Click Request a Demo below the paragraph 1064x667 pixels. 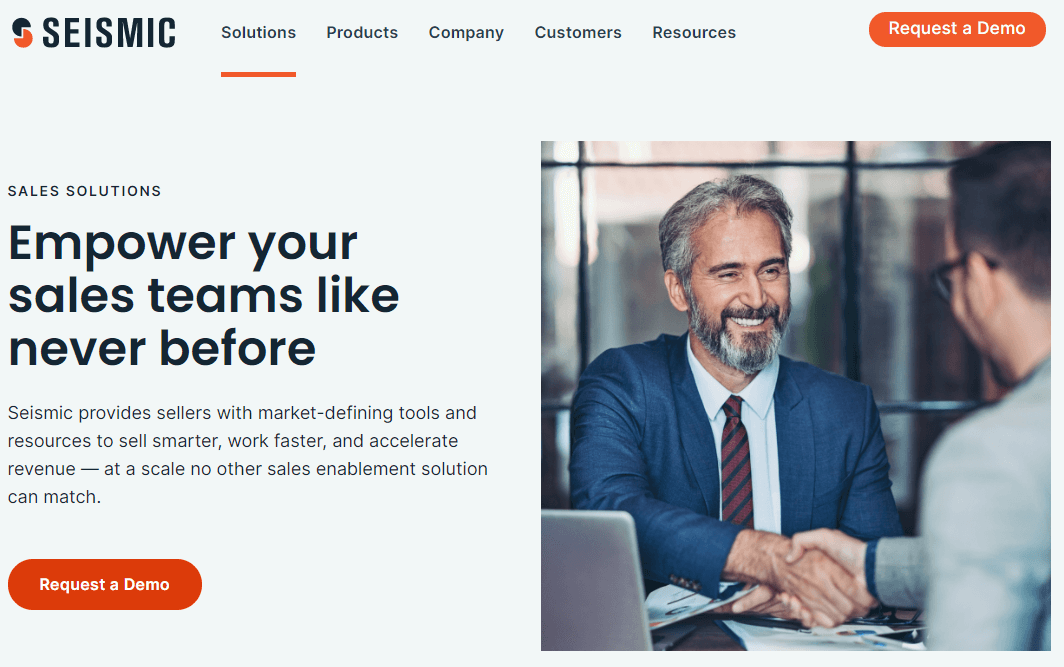pos(104,584)
